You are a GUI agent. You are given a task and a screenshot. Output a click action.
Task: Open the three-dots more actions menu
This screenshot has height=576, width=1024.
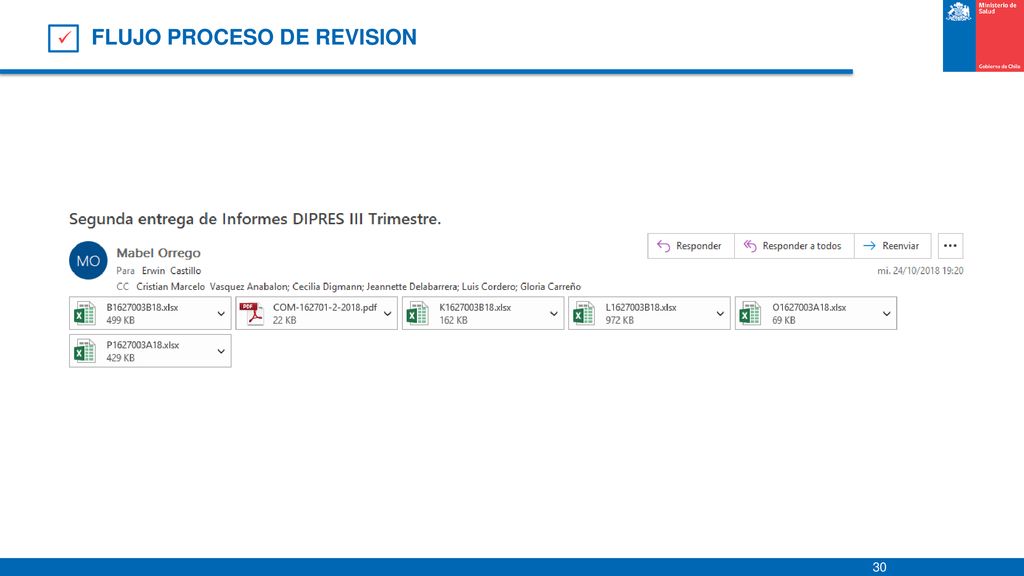[x=950, y=246]
